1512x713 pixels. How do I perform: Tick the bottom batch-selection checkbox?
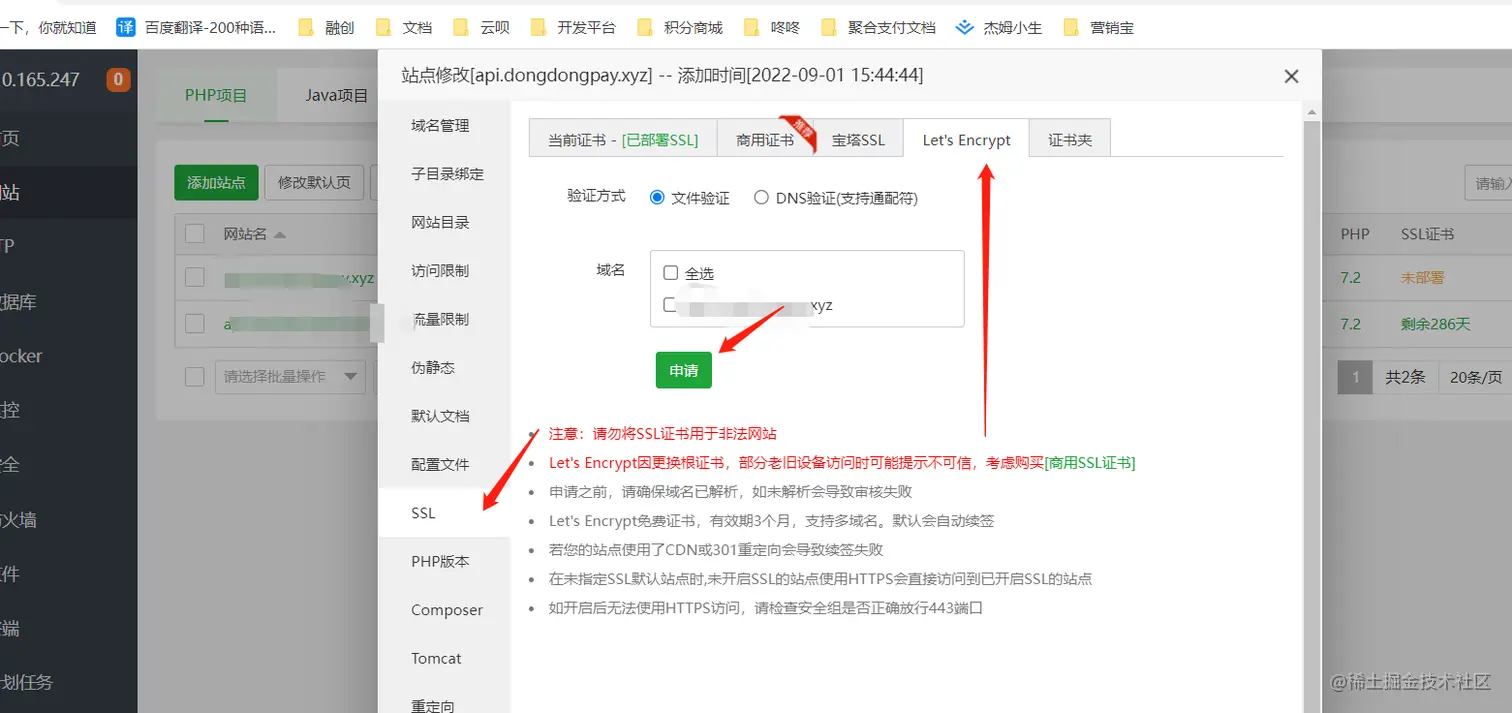coord(195,376)
